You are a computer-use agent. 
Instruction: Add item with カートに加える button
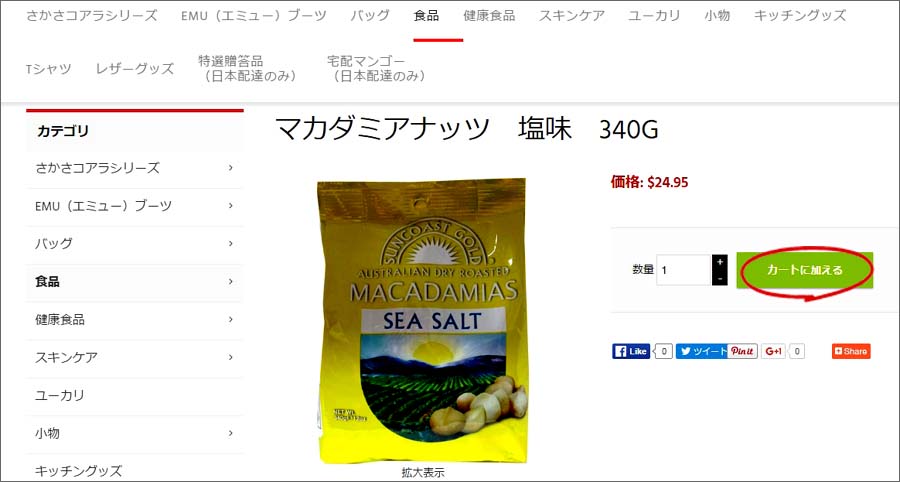click(805, 270)
